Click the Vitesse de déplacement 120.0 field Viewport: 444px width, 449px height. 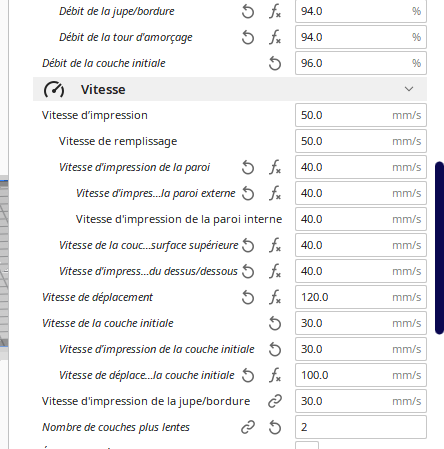361,297
